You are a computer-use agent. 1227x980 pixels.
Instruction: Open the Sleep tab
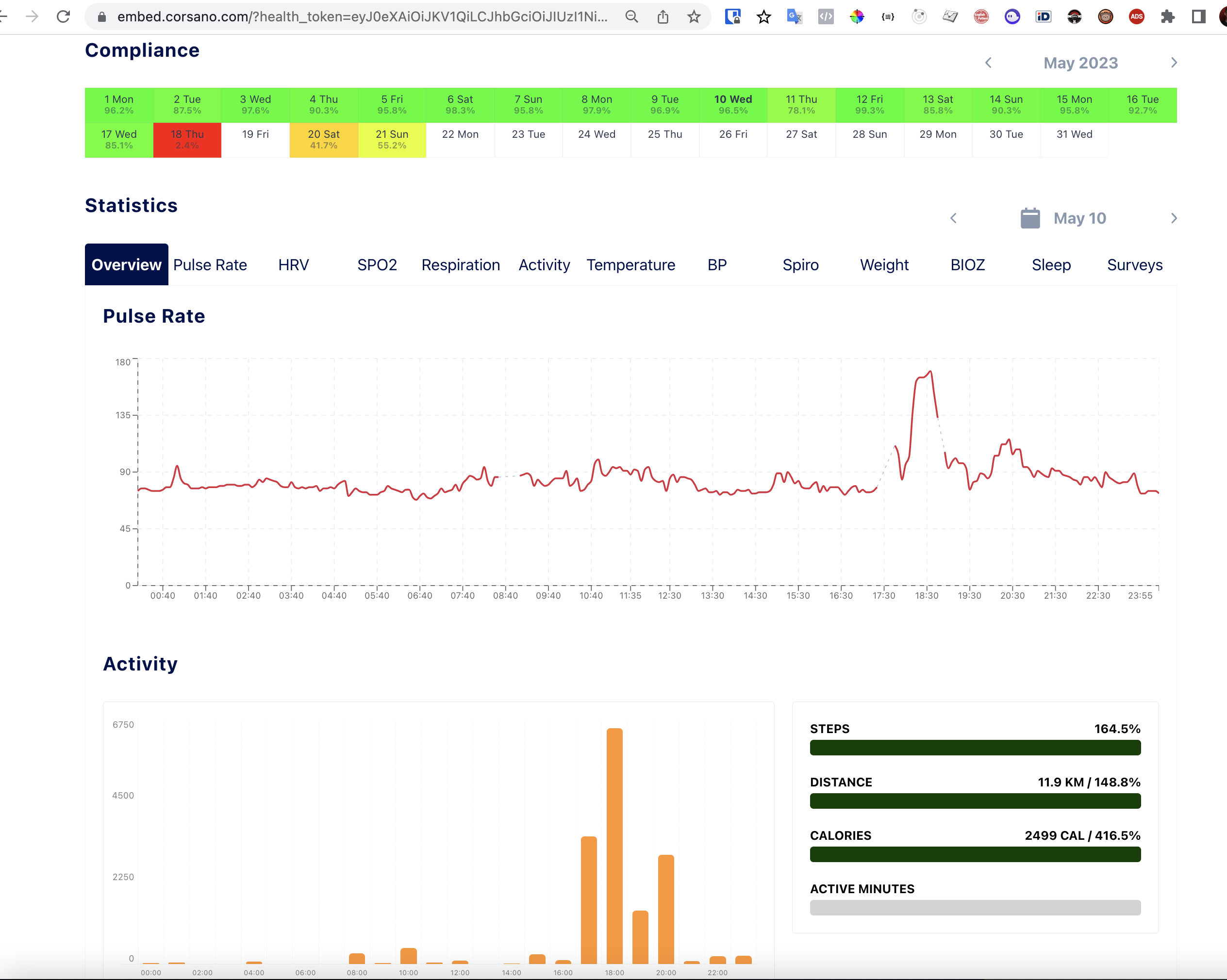(1051, 264)
